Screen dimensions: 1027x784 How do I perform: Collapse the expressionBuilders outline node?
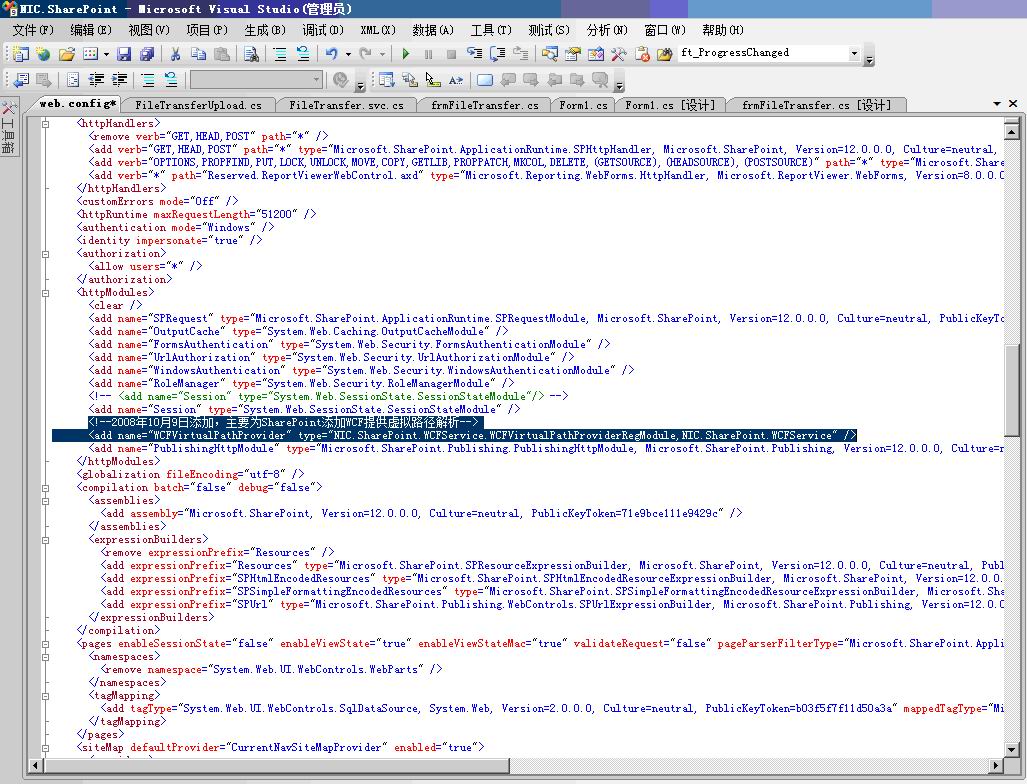(46, 540)
